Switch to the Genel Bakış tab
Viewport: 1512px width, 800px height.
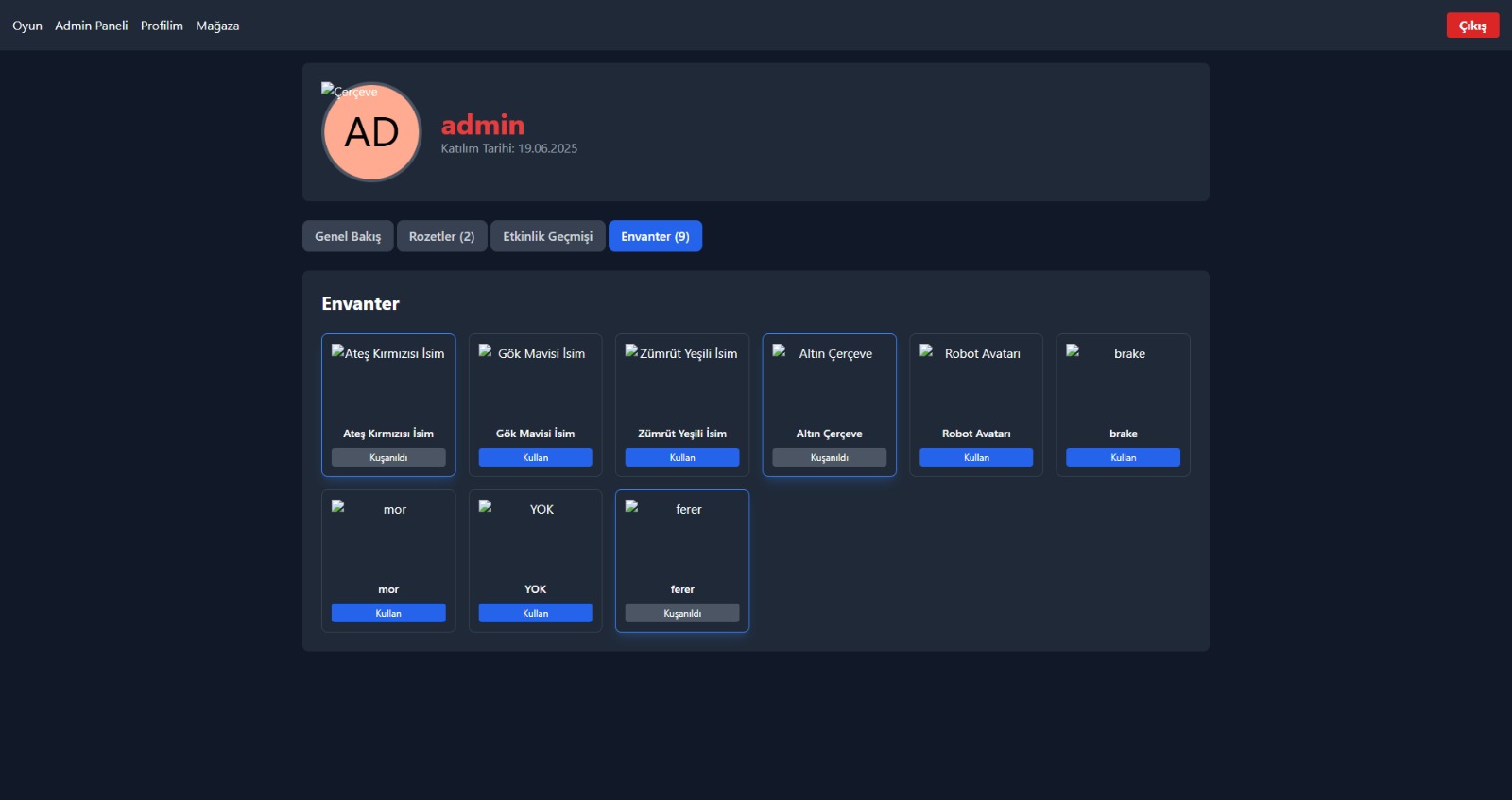coord(348,236)
